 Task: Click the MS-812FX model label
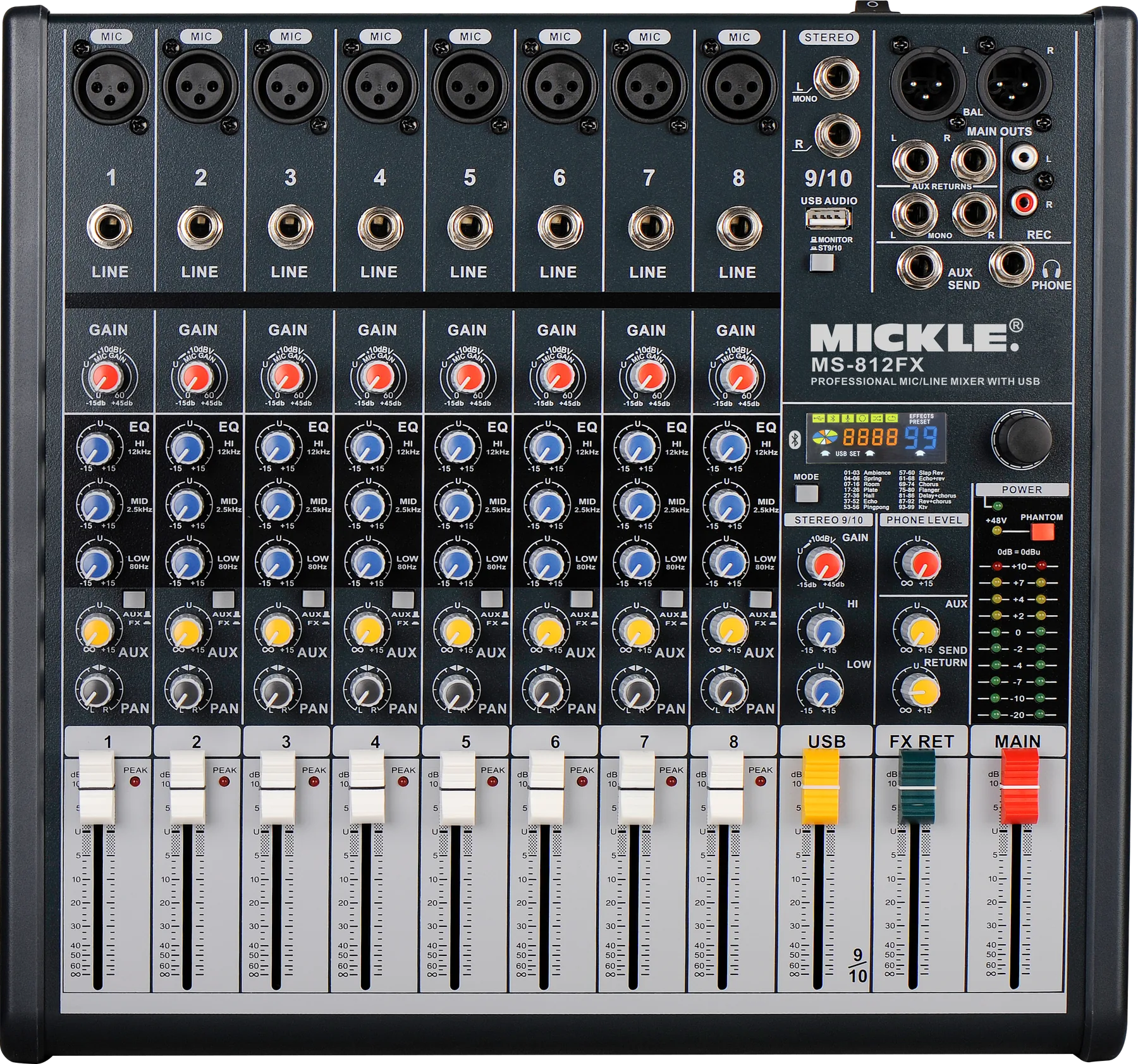867,365
